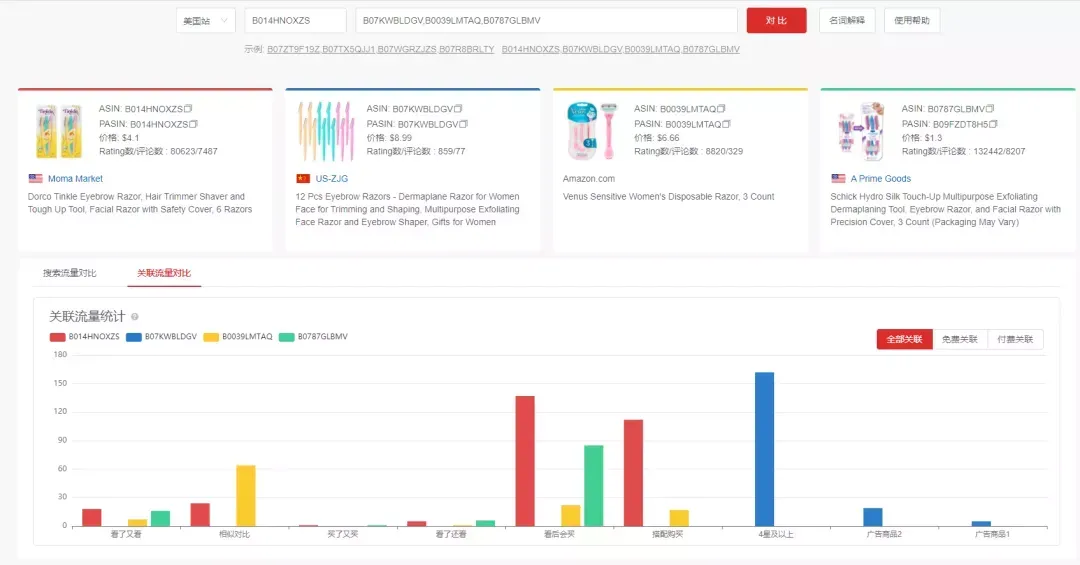
Task: Copy ASIN B0787GLBMV using copy icon
Action: coord(990,109)
